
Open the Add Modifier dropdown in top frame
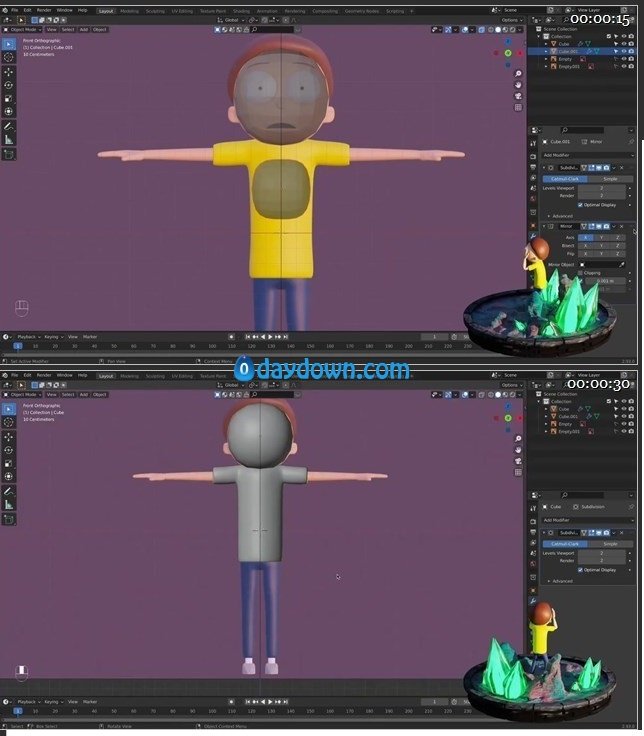[x=588, y=155]
